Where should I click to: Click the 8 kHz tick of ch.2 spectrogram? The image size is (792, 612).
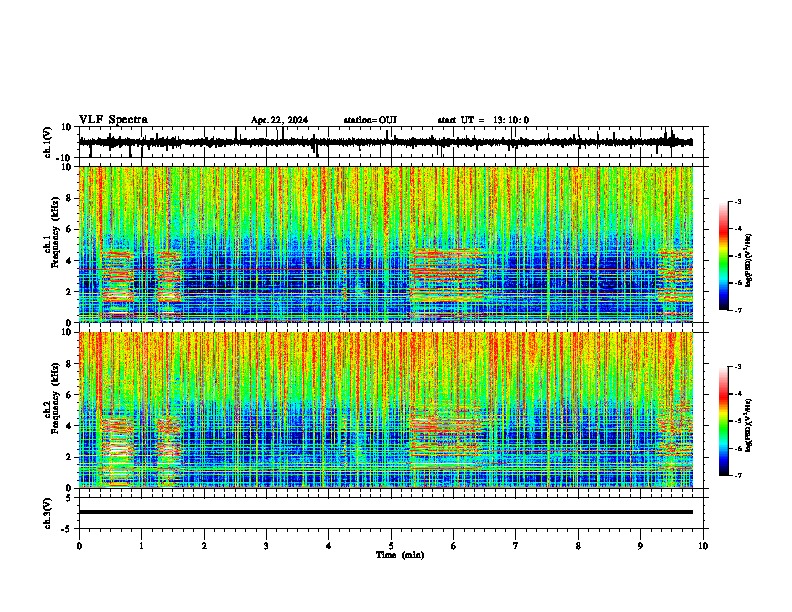click(69, 364)
